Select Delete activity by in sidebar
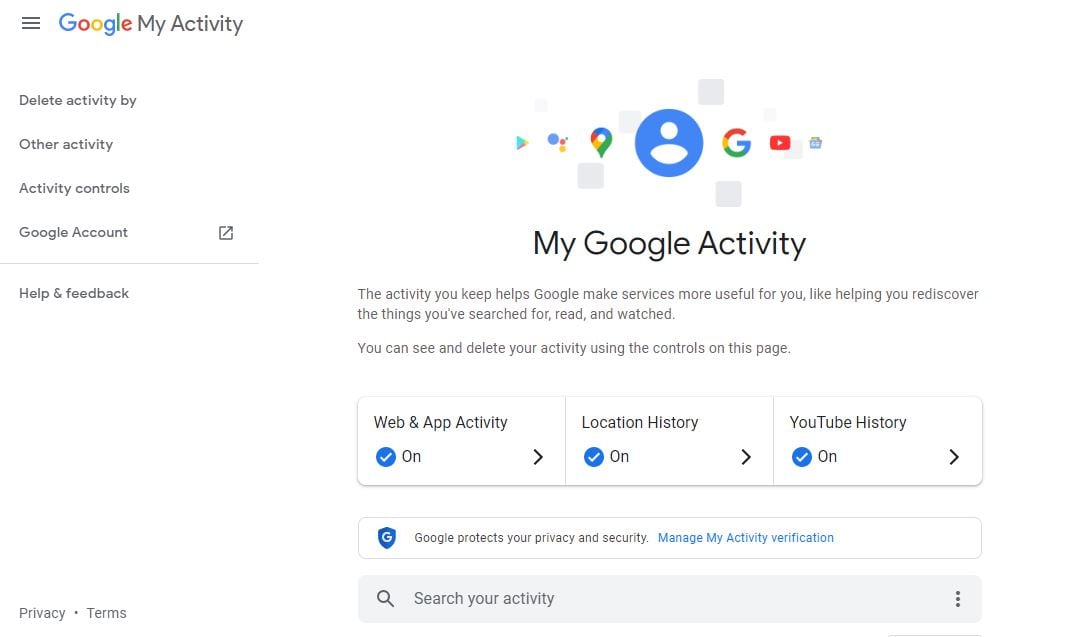Screen dimensions: 1073x637 tap(78, 100)
